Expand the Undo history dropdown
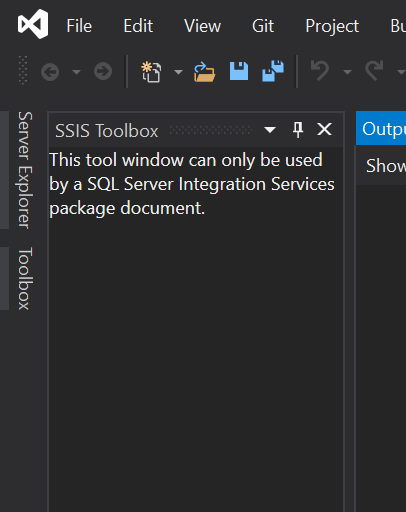This screenshot has height=512, width=406. 347,71
